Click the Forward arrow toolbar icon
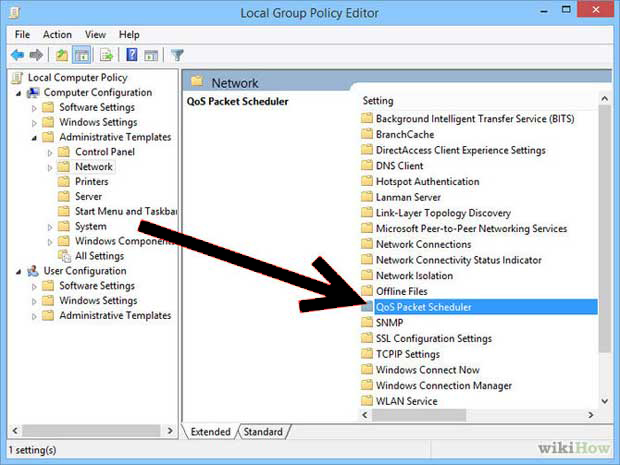The image size is (620, 465). [37, 55]
